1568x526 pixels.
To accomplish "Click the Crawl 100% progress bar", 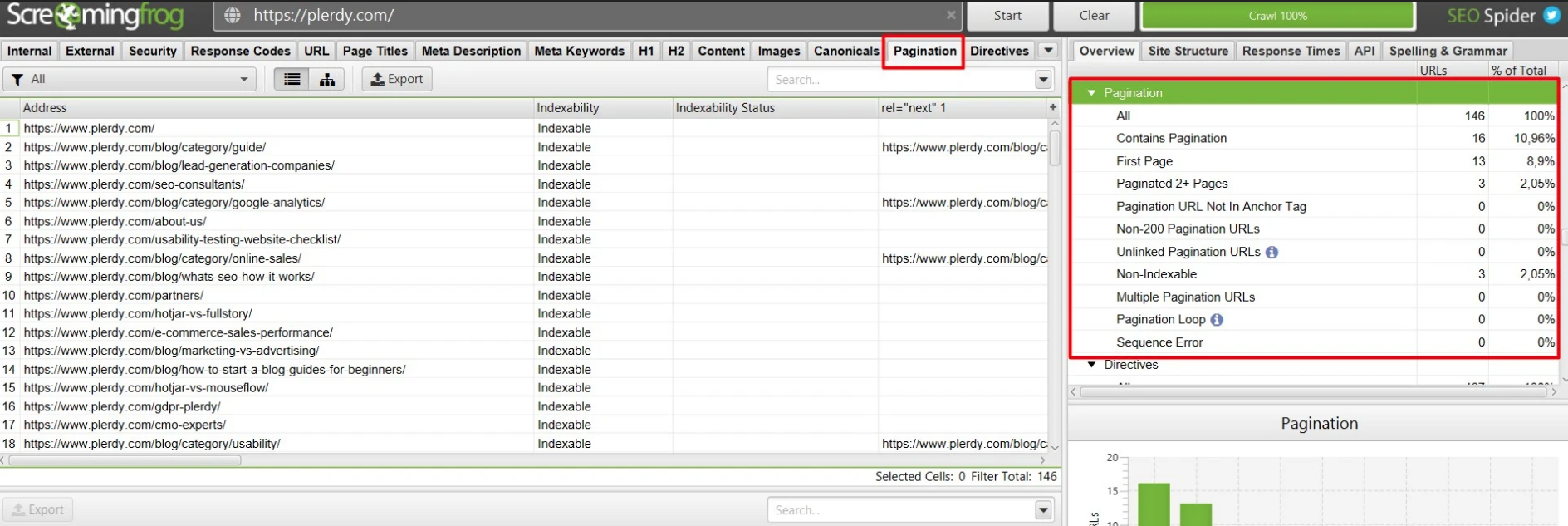I will coord(1277,15).
